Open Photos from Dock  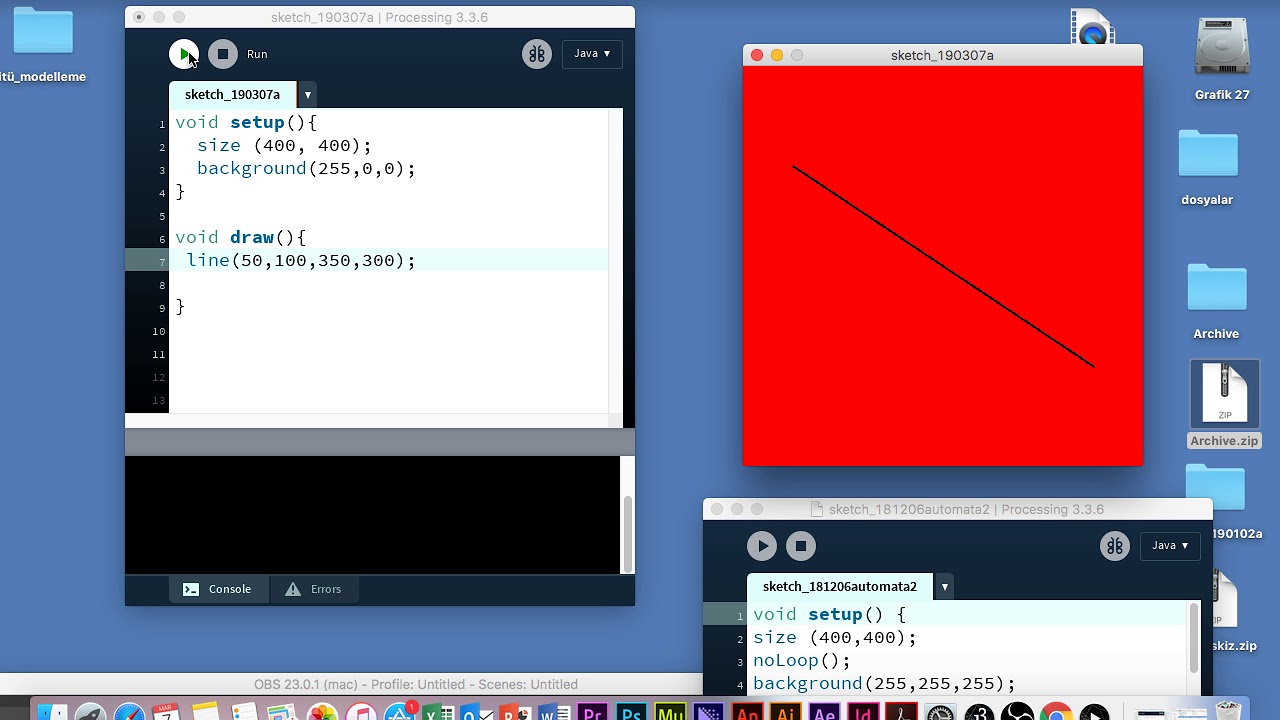[322, 711]
